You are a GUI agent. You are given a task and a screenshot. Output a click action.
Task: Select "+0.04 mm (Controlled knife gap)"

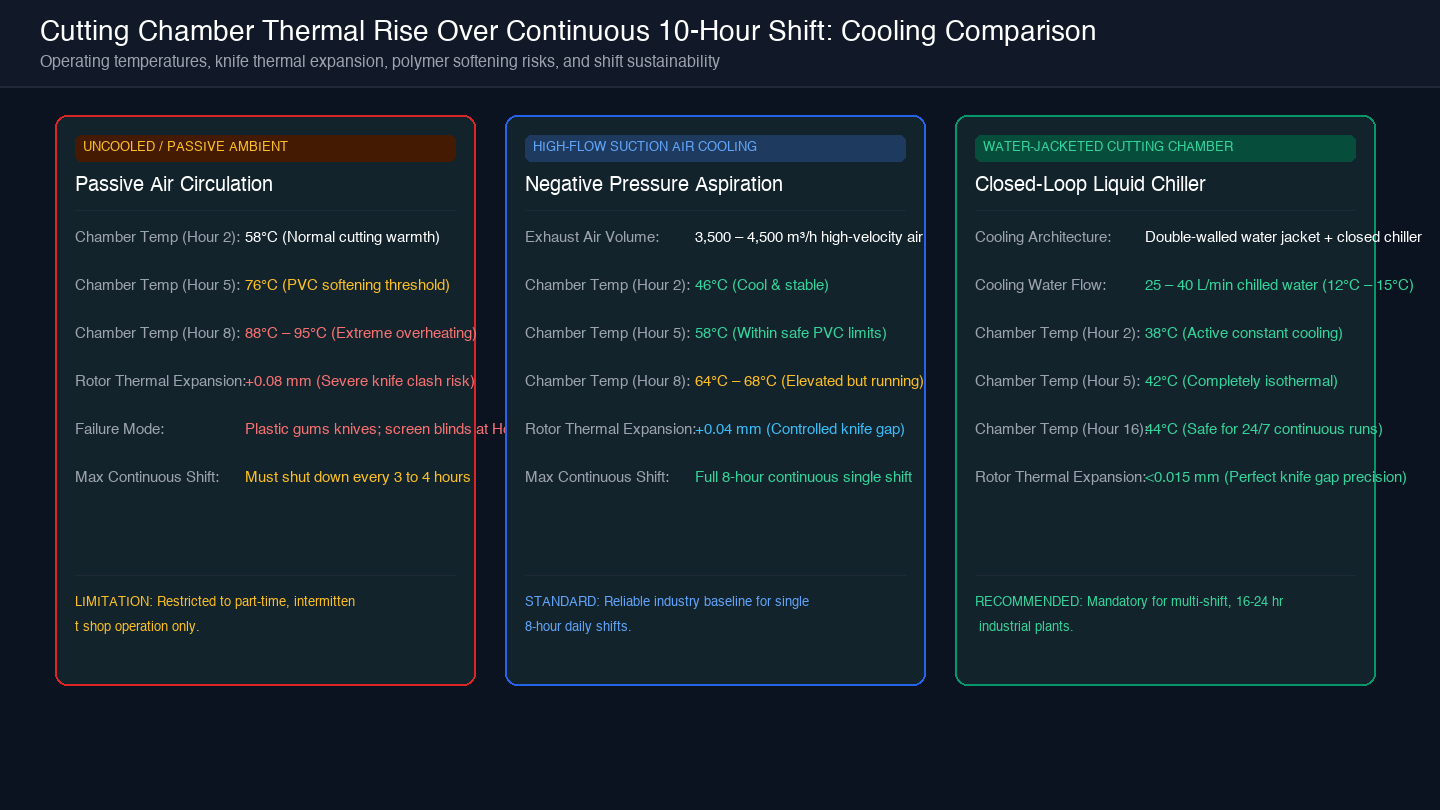pyautogui.click(x=800, y=429)
